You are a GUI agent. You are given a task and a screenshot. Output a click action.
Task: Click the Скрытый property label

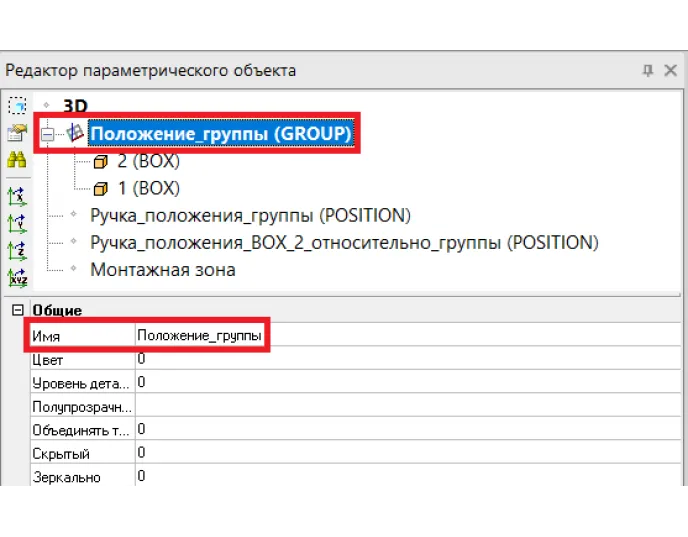tap(61, 454)
